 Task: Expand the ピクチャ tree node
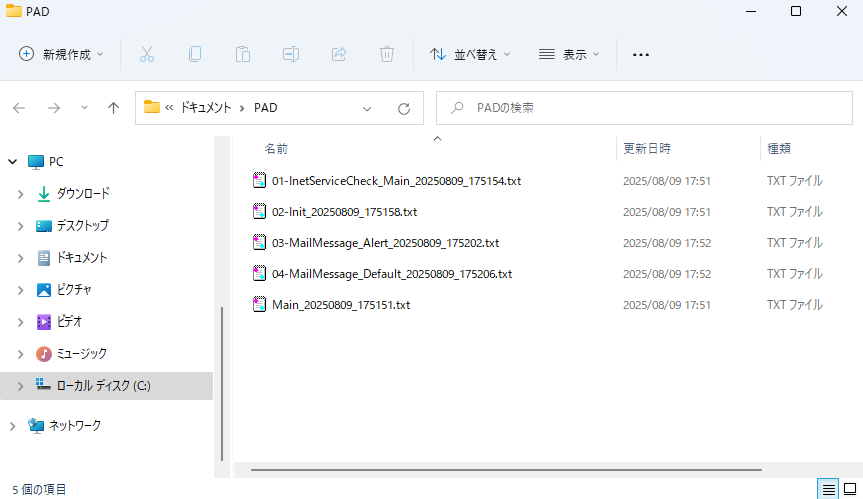[20, 290]
